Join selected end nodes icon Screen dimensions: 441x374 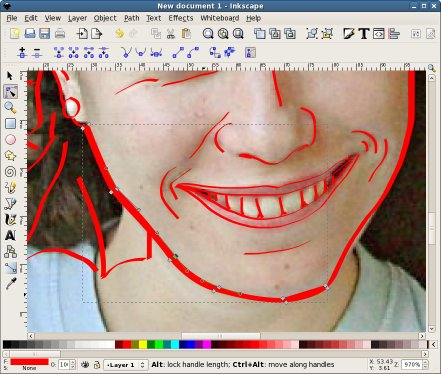59,53
